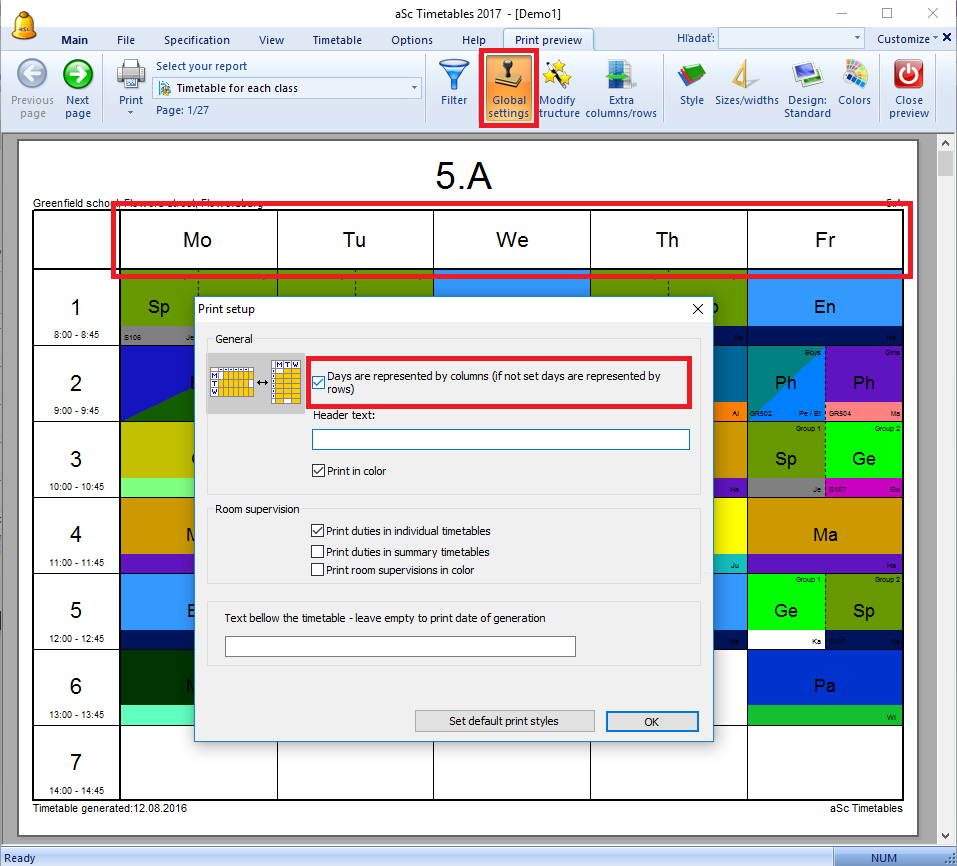Open the Timetable ribbon tab
The image size is (957, 866).
tap(337, 40)
